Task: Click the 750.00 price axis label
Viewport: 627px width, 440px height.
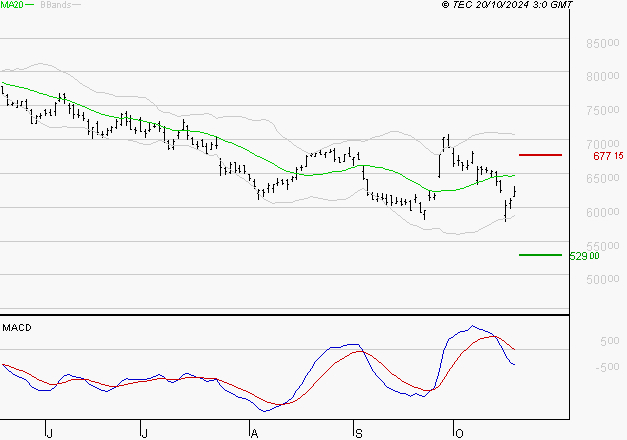Action: (x=603, y=110)
